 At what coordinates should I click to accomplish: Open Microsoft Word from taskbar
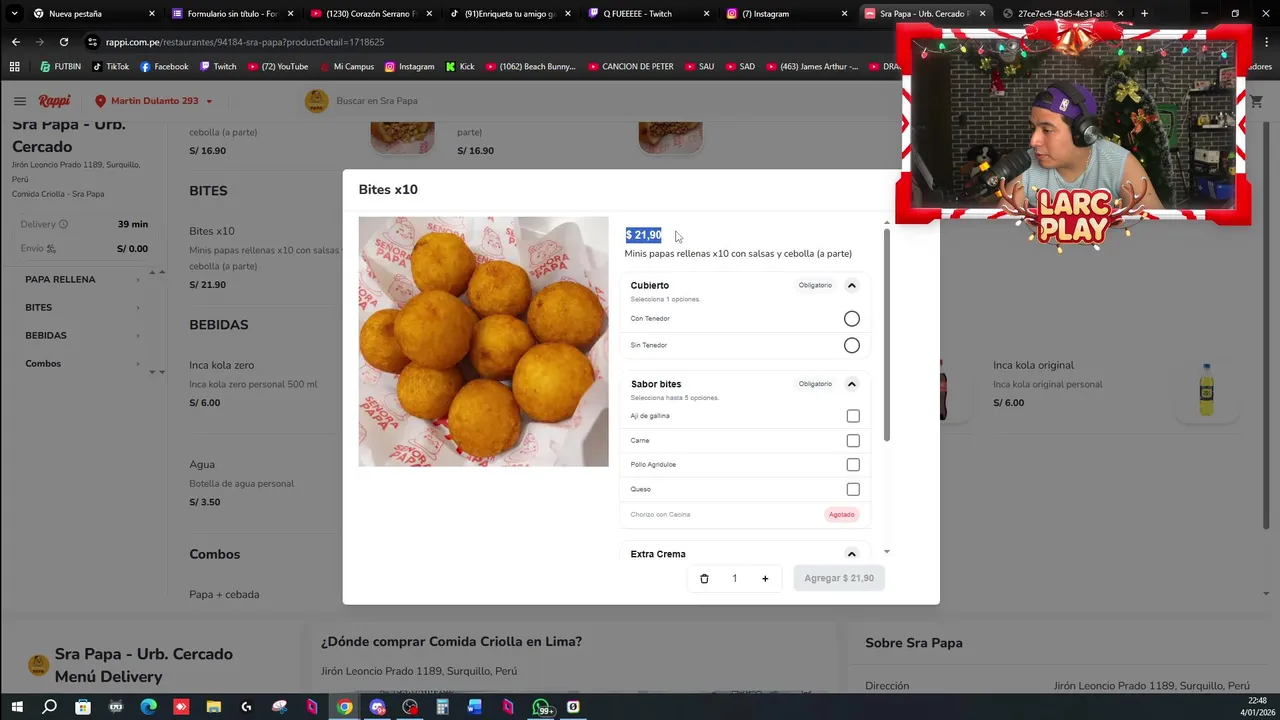pyautogui.click(x=475, y=707)
